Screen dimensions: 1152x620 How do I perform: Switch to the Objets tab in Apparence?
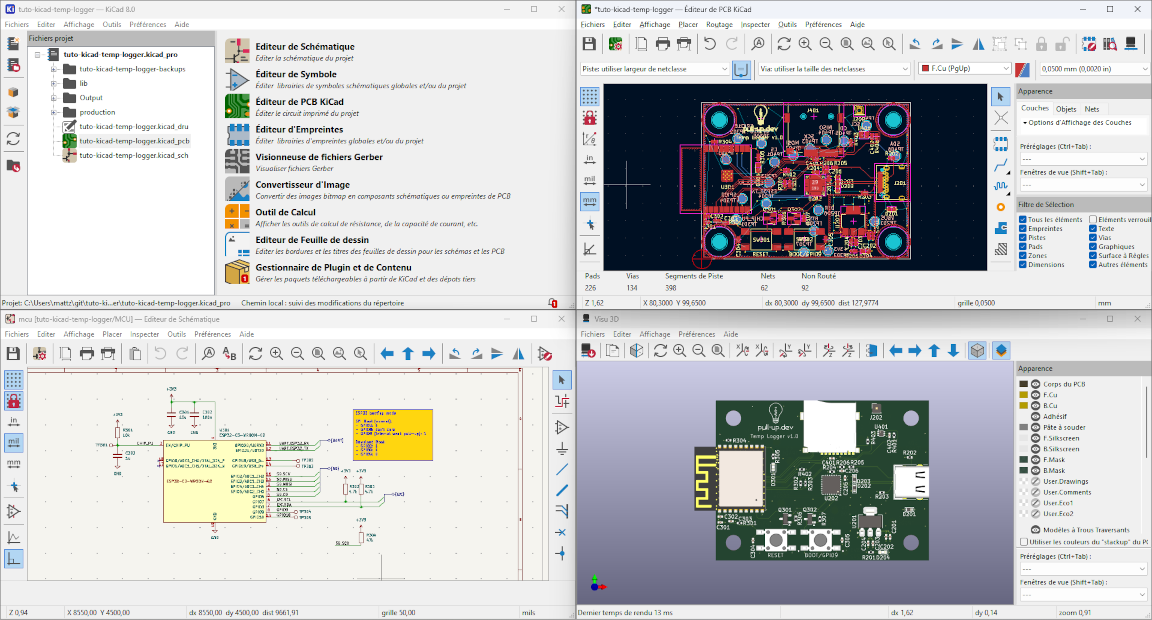[1067, 109]
